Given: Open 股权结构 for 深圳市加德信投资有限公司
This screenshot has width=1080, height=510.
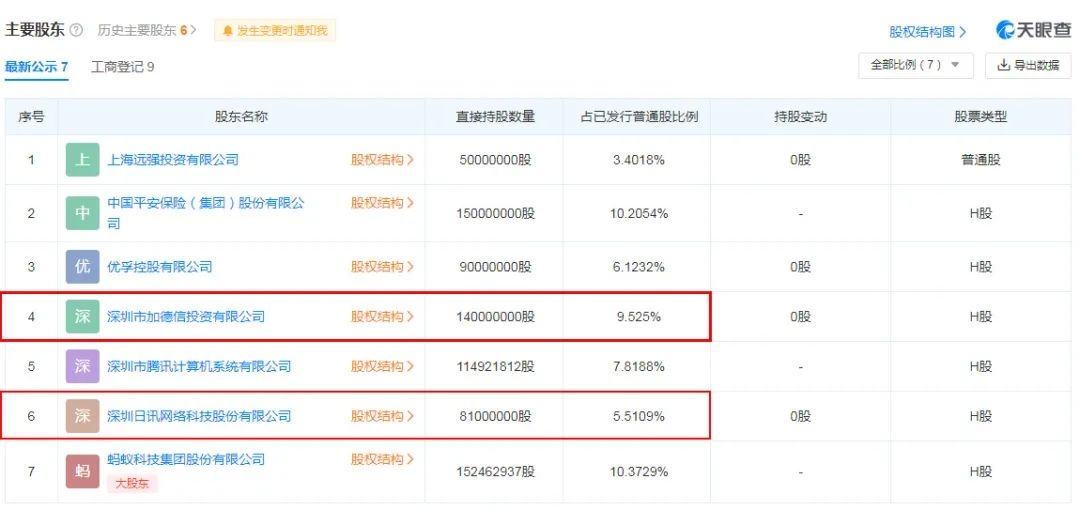Looking at the screenshot, I should pyautogui.click(x=382, y=316).
